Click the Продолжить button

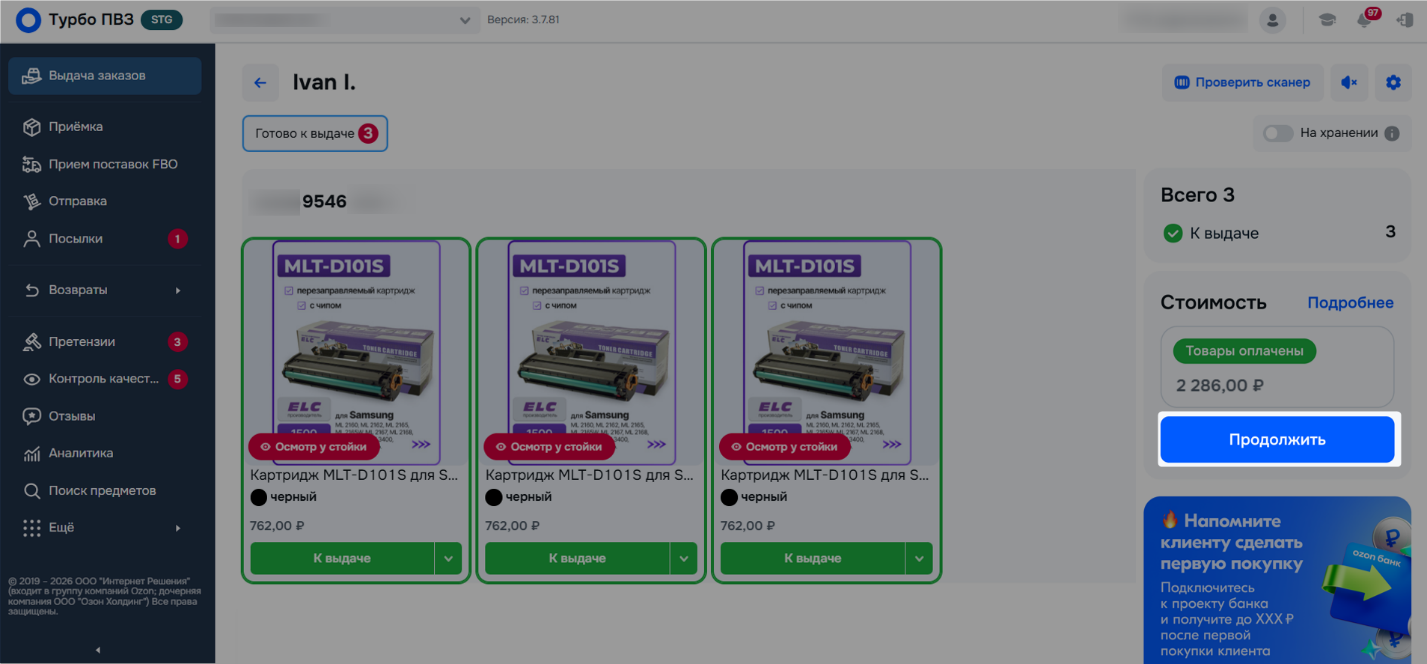tap(1277, 440)
